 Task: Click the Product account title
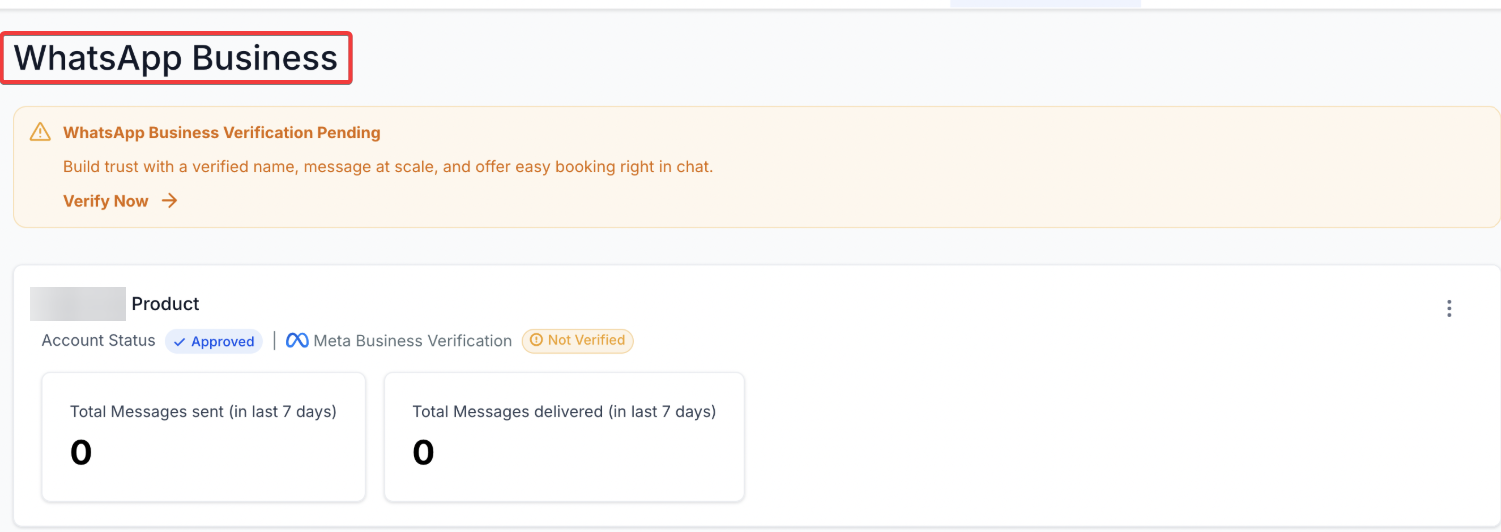coord(166,304)
